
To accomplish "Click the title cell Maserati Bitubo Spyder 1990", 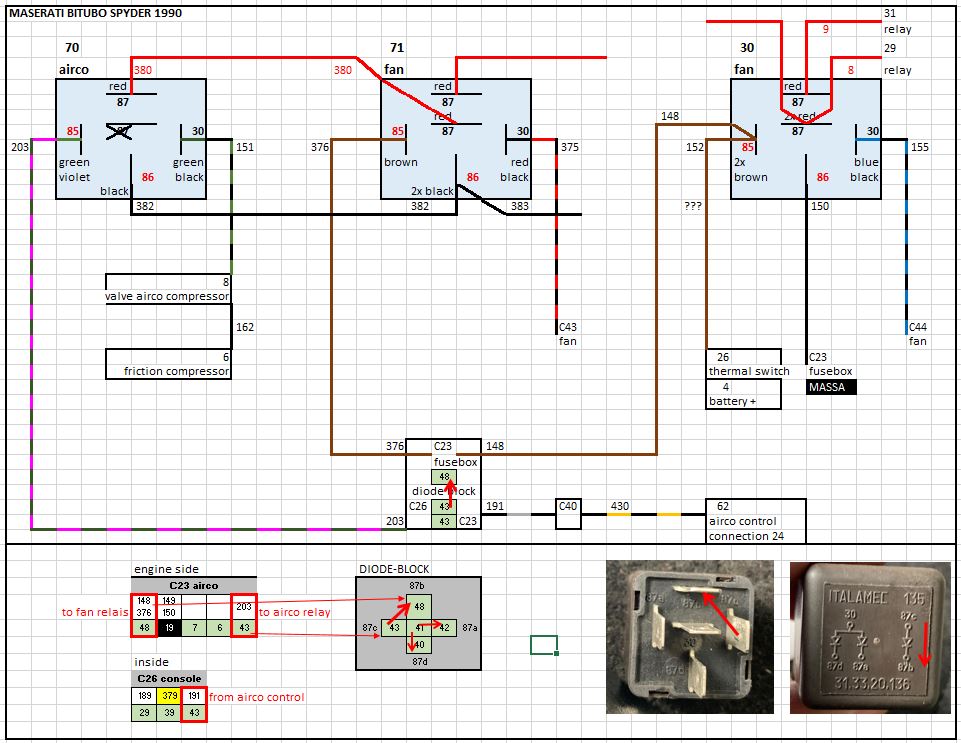I will tap(95, 14).
